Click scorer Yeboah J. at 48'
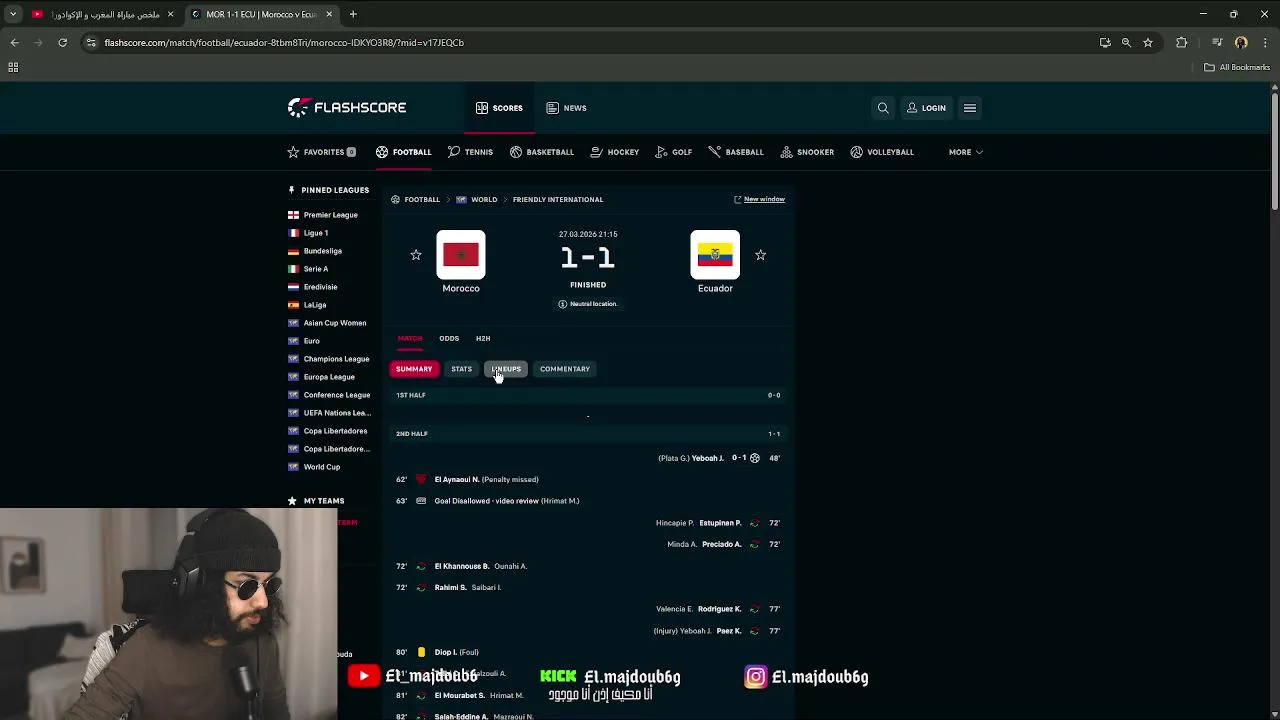Image resolution: width=1280 pixels, height=720 pixels. point(708,458)
